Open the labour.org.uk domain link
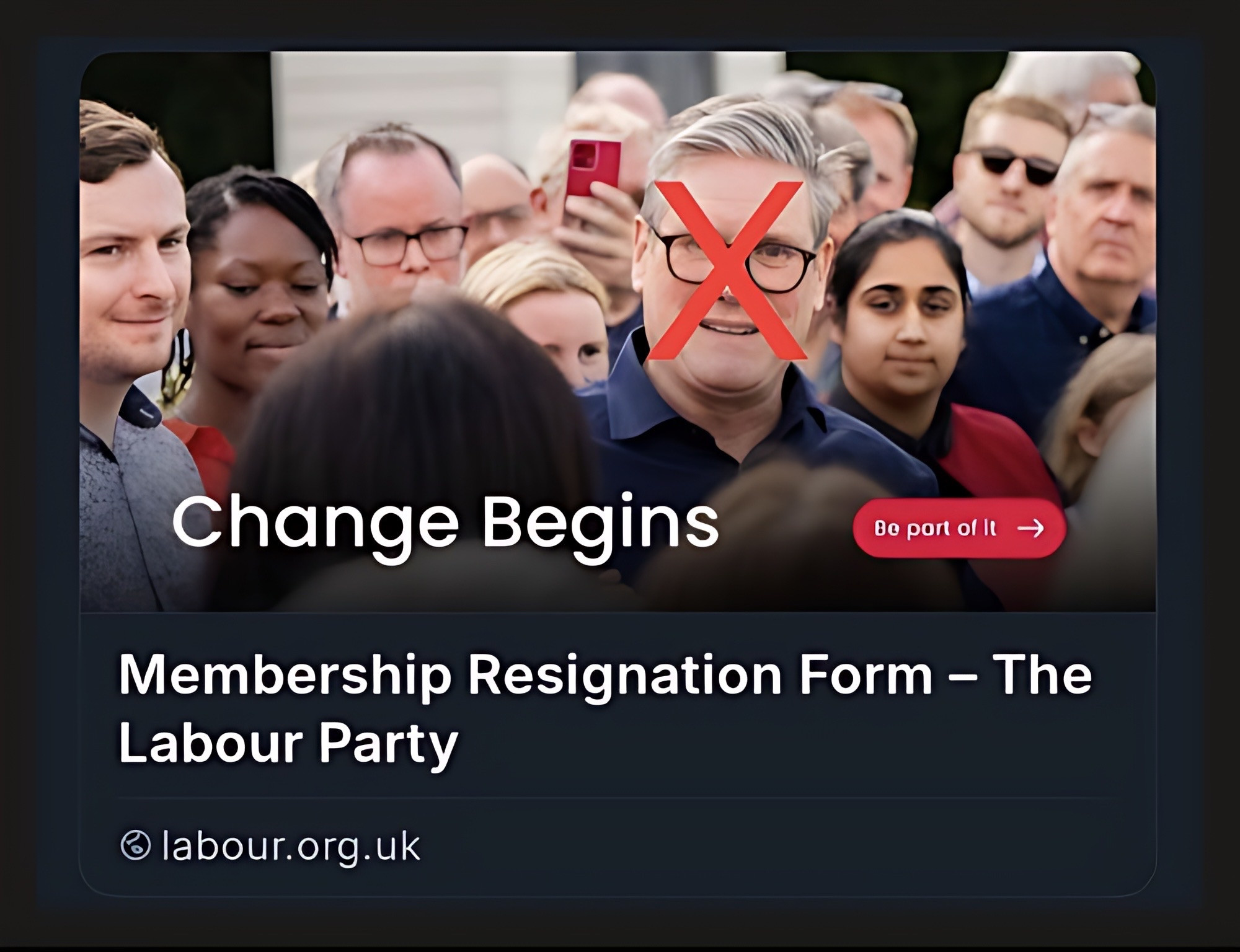The height and width of the screenshot is (952, 1240). pyautogui.click(x=291, y=846)
